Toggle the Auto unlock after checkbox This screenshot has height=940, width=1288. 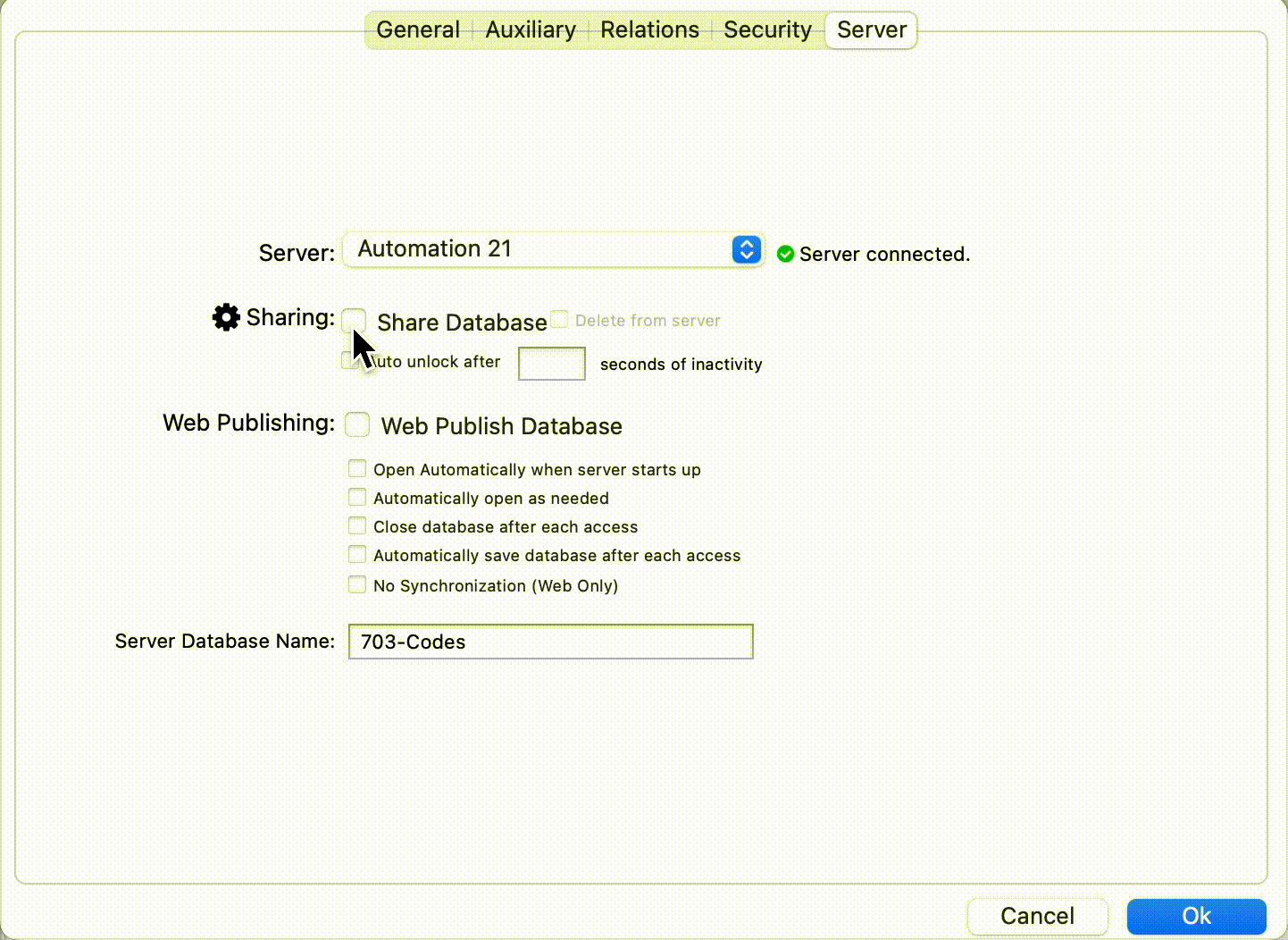pos(349,361)
